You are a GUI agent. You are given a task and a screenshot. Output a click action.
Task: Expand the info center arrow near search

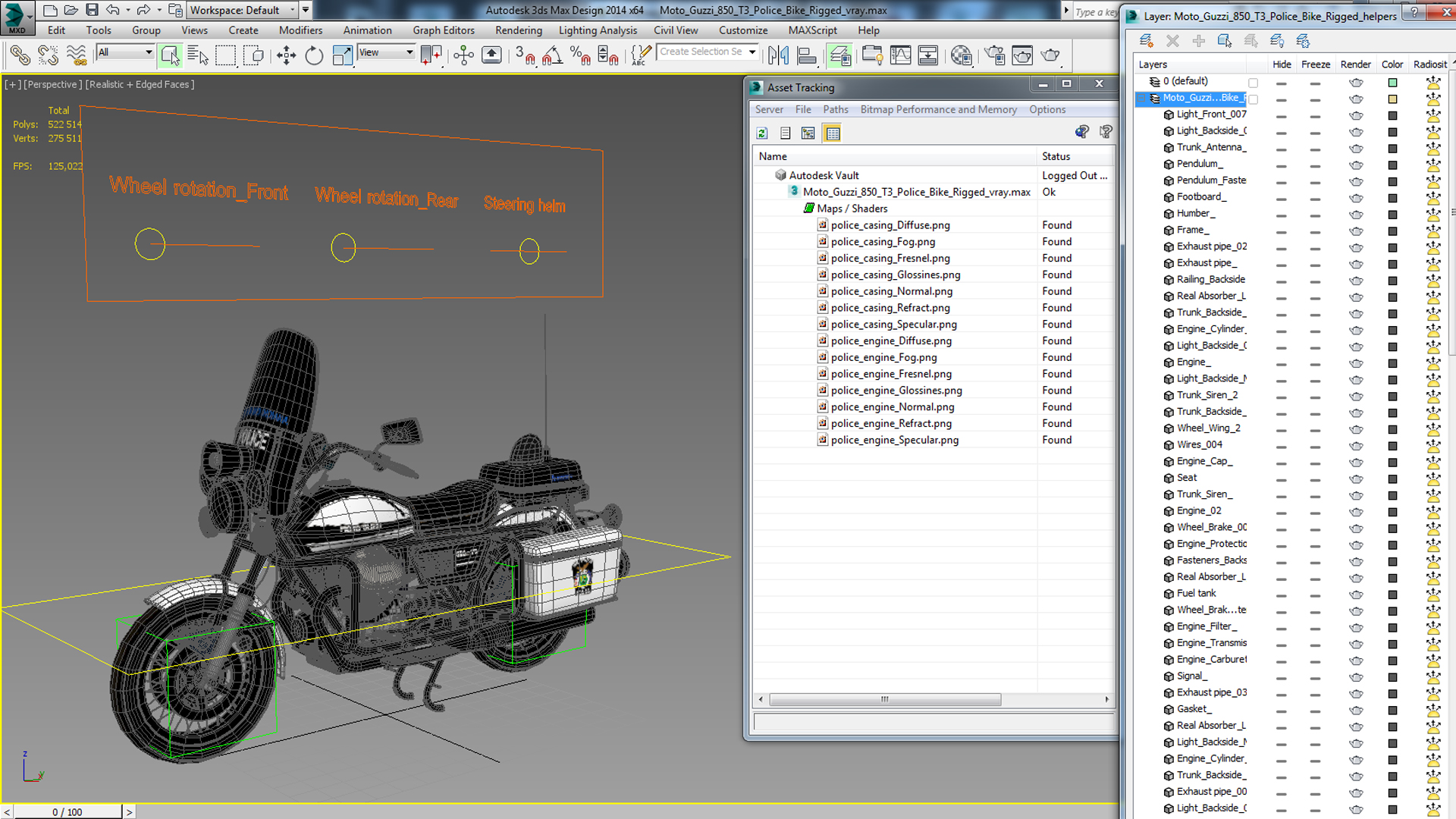1066,11
